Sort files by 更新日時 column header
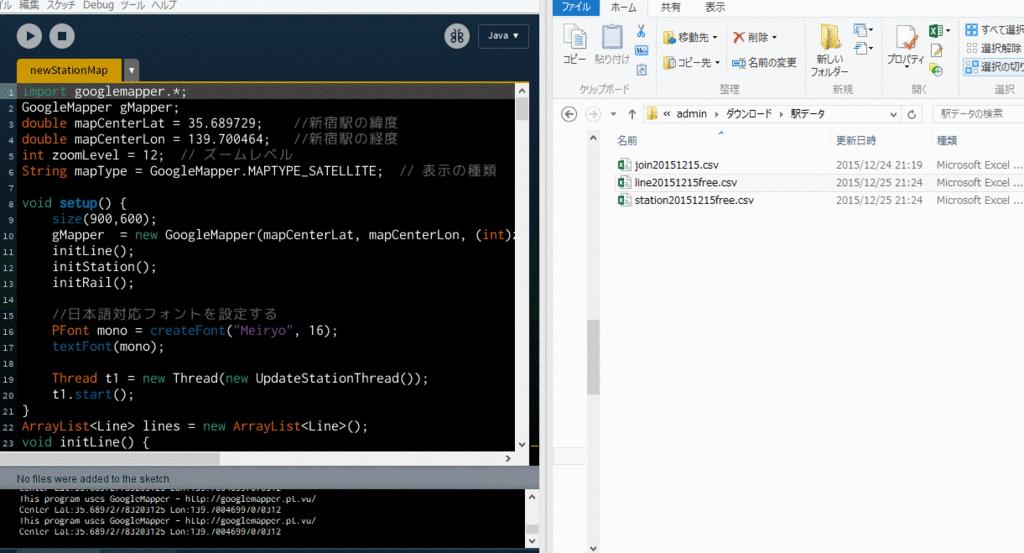The height and width of the screenshot is (553, 1024). 856,140
